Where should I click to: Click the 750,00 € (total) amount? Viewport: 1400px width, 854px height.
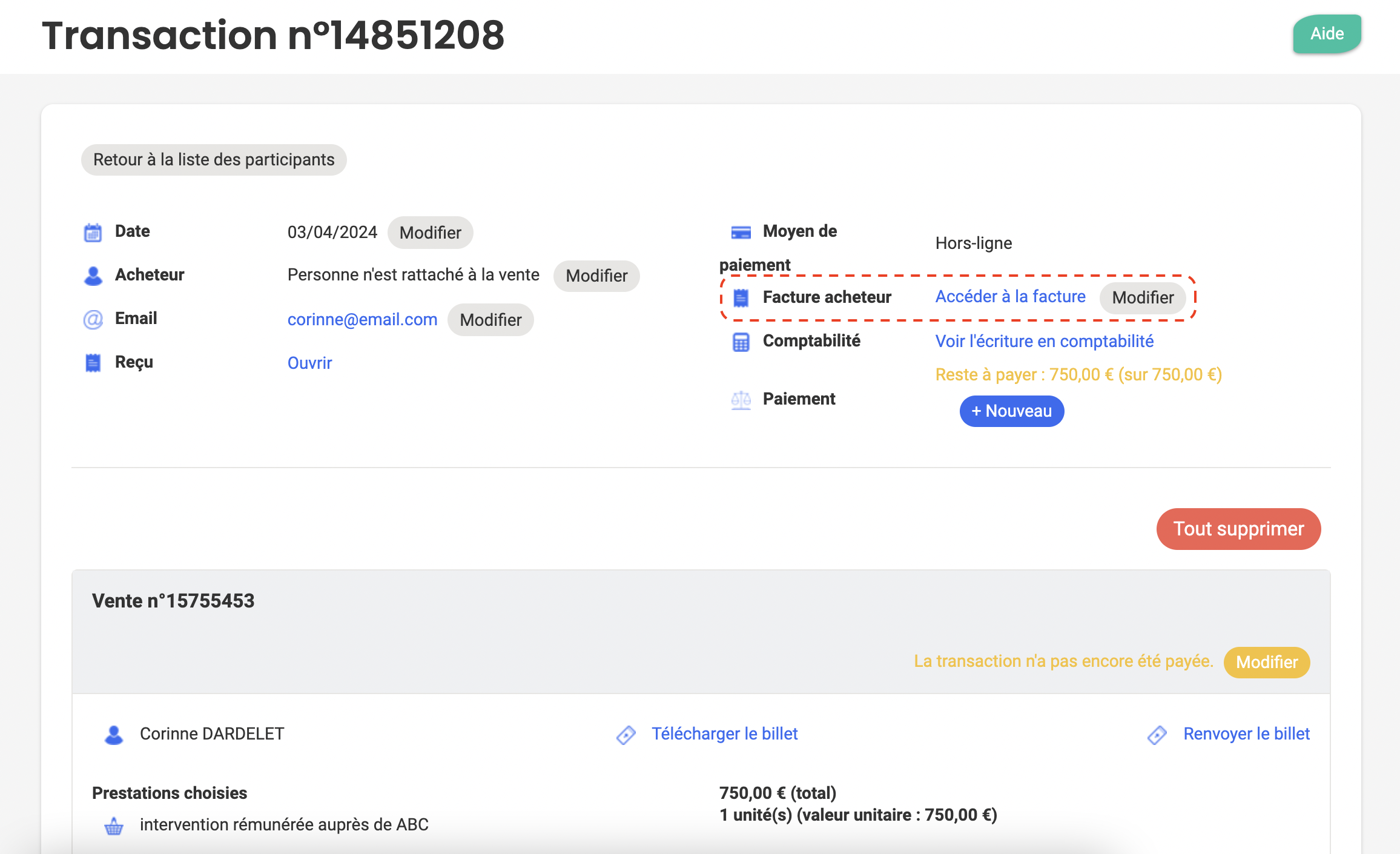pos(778,793)
